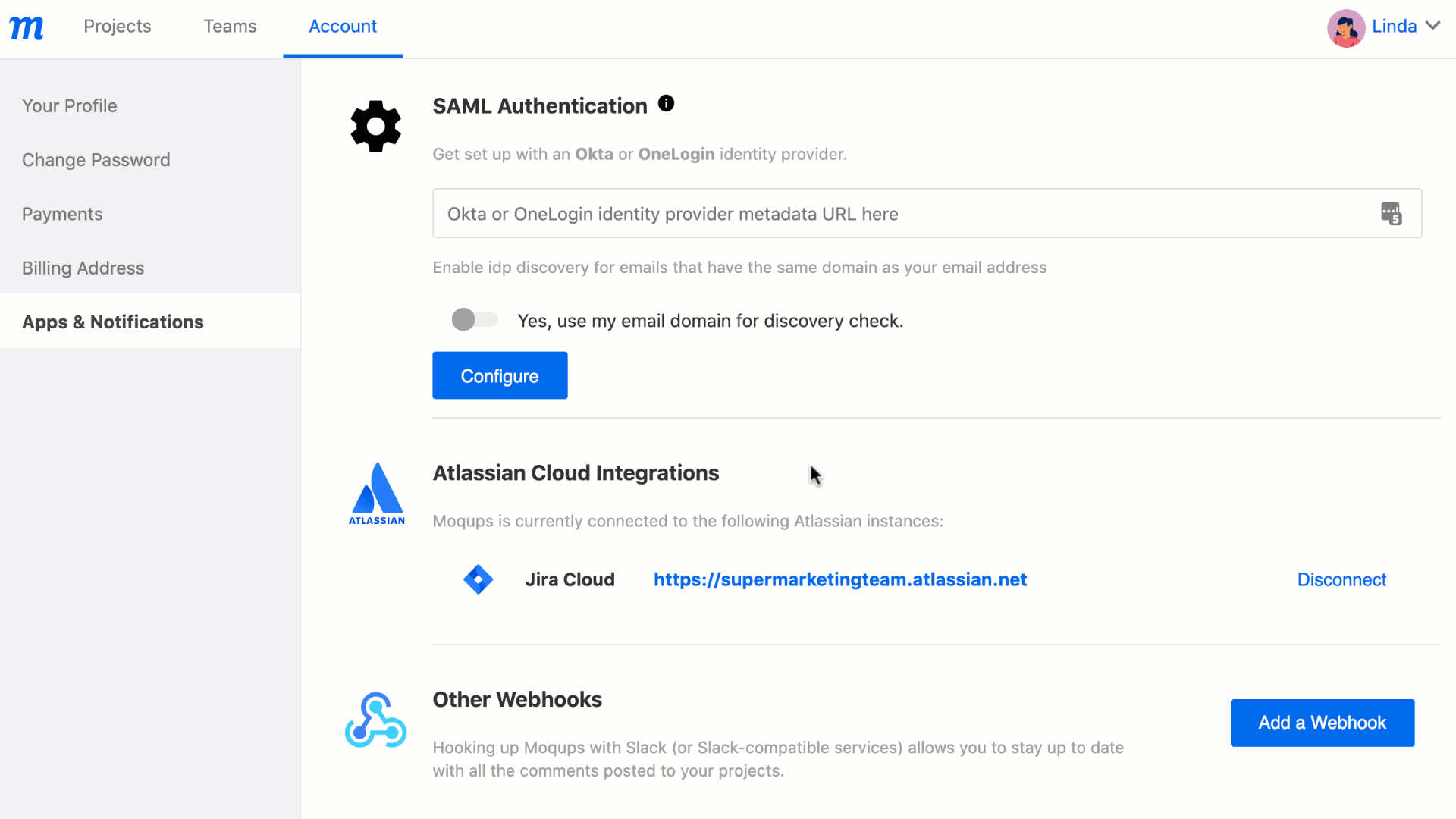Image resolution: width=1456 pixels, height=819 pixels.
Task: Click the Linda dropdown expander
Action: 1436,27
